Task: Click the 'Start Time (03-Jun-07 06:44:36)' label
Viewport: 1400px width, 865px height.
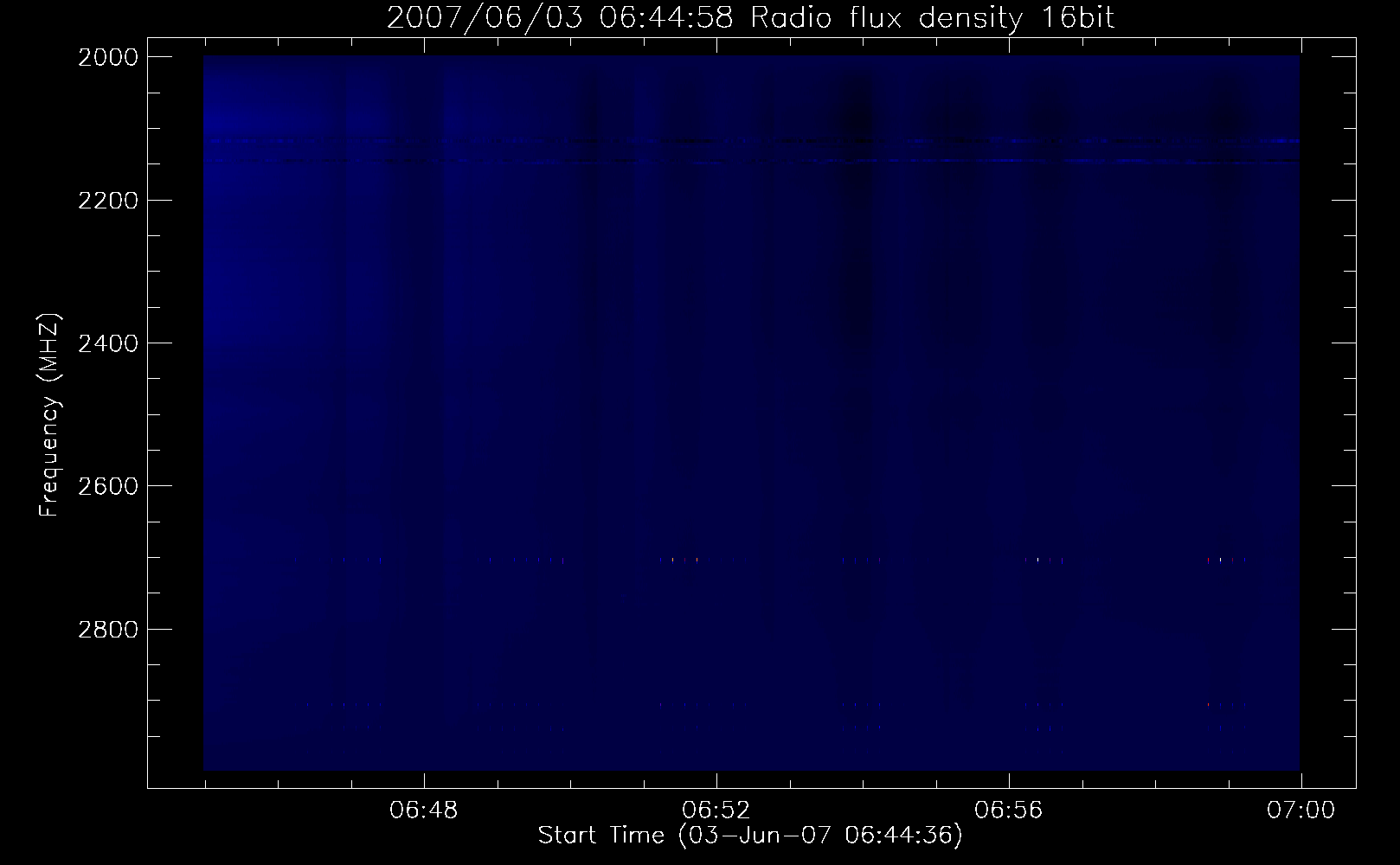Action: point(750,836)
